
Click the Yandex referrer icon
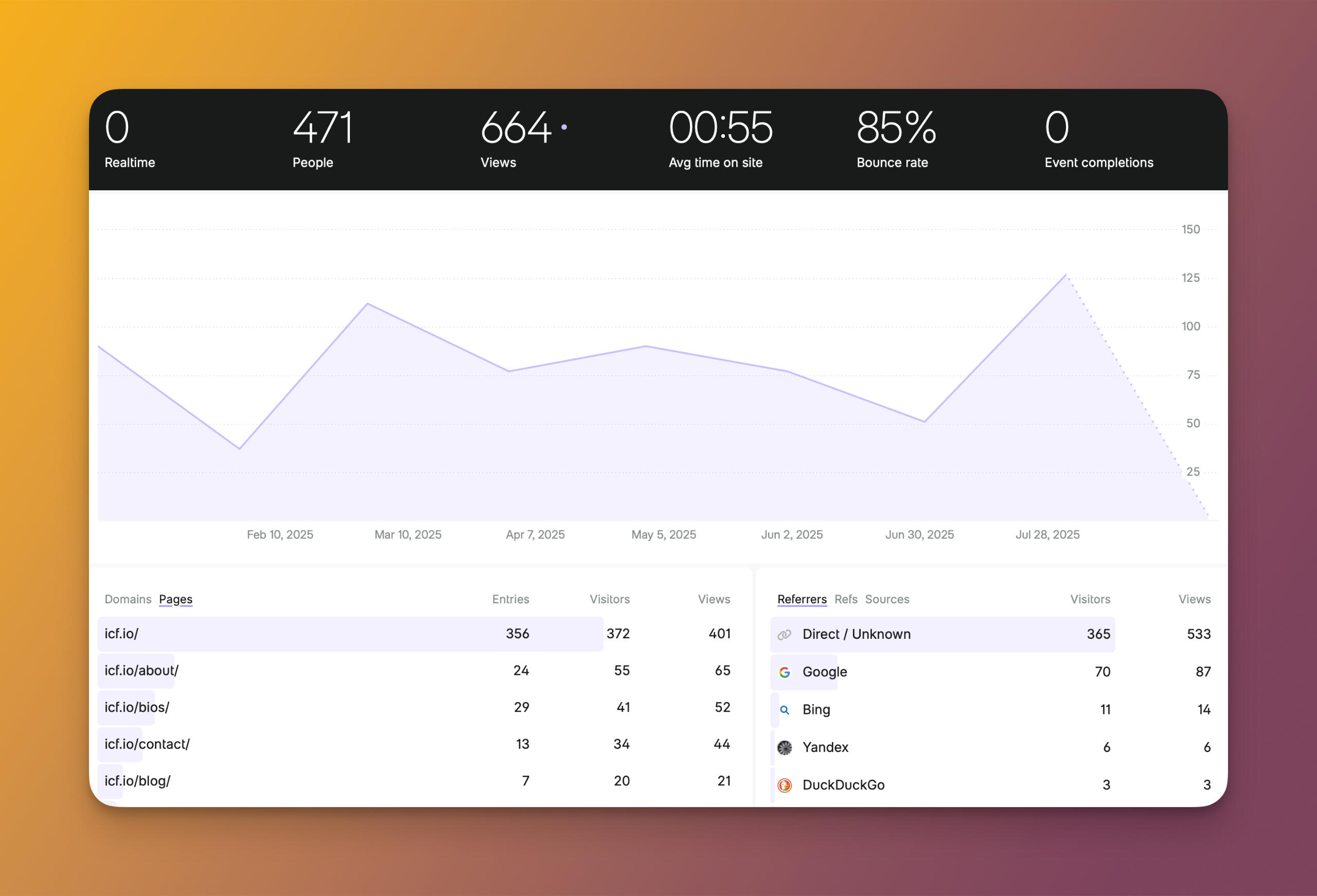pyautogui.click(x=785, y=747)
